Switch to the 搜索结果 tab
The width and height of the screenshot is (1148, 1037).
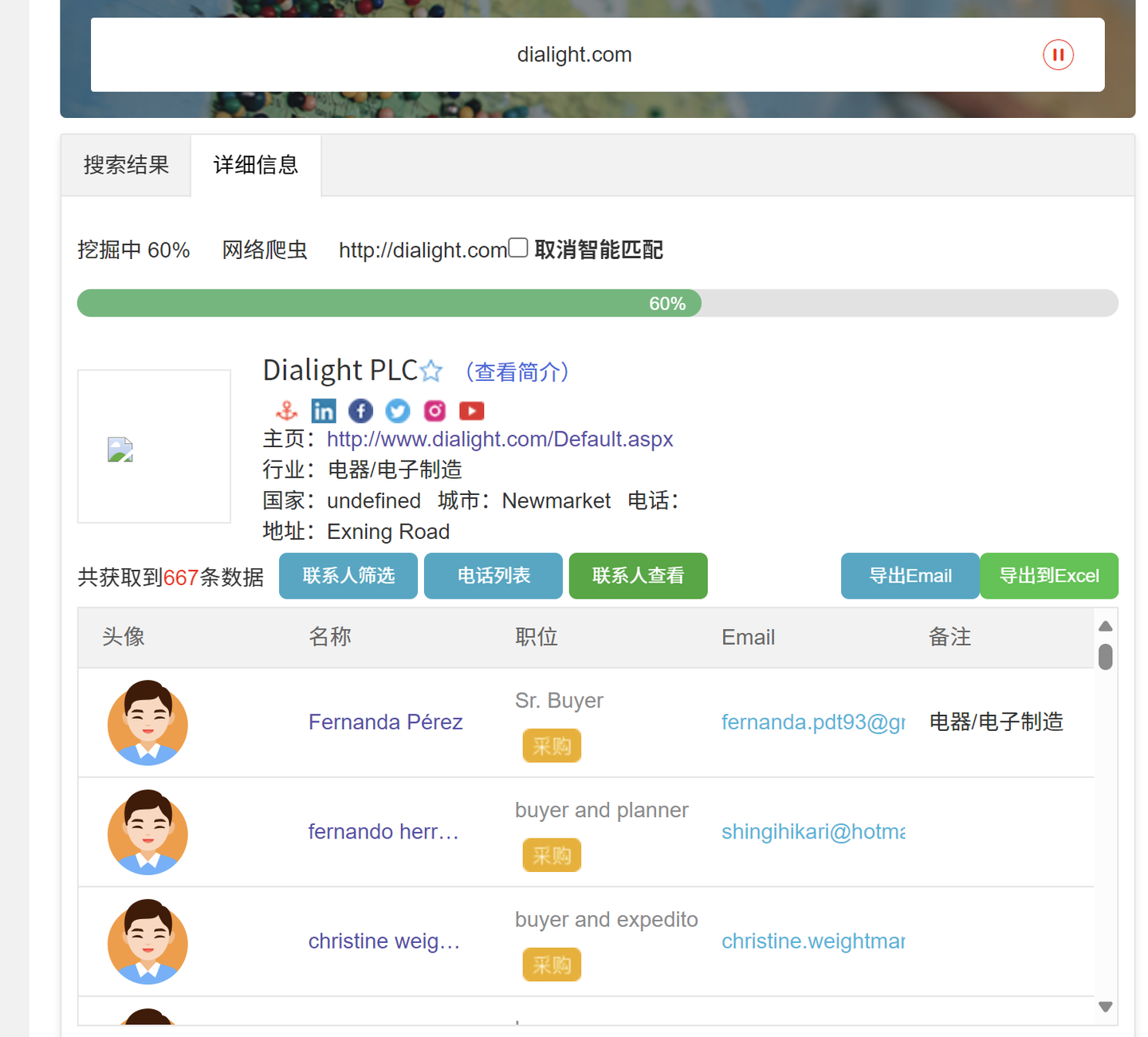click(x=126, y=165)
